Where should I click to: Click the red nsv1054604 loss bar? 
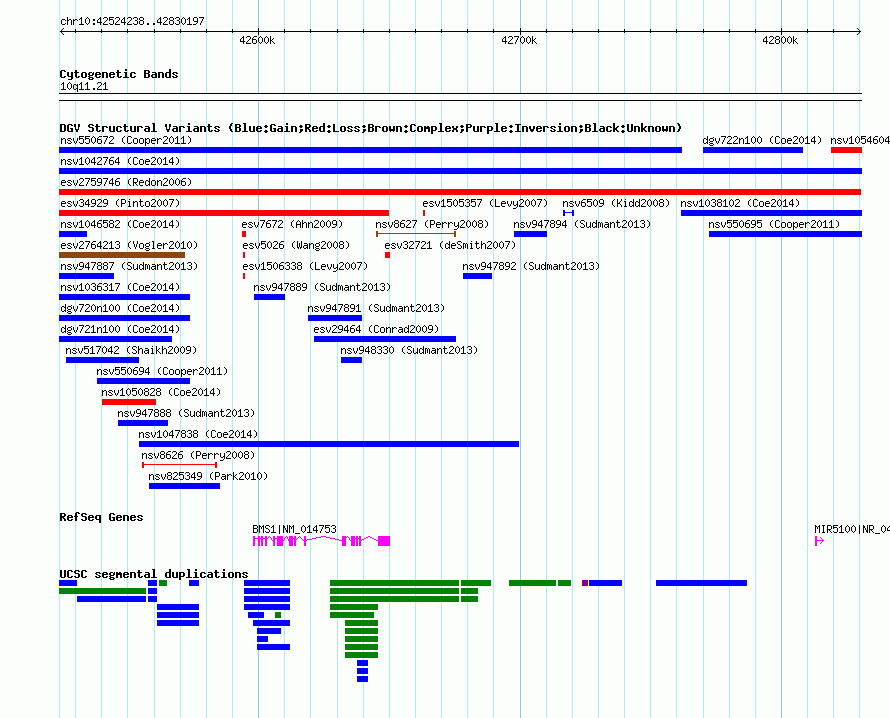tap(846, 150)
